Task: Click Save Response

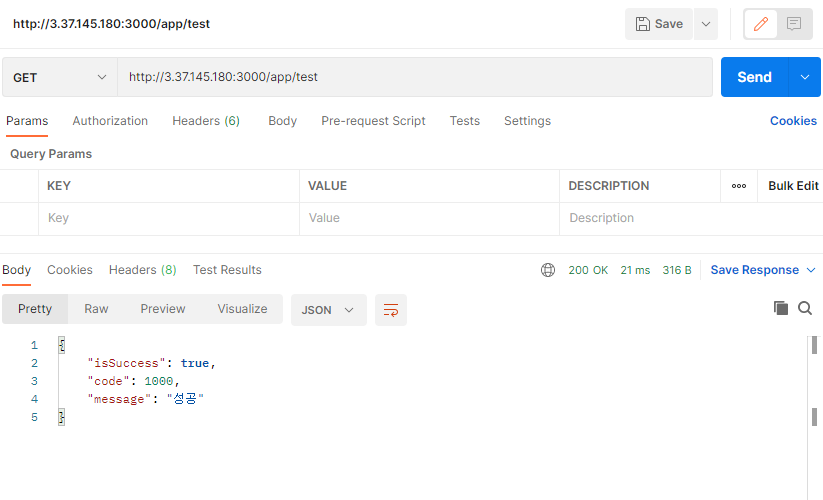Action: pyautogui.click(x=754, y=270)
